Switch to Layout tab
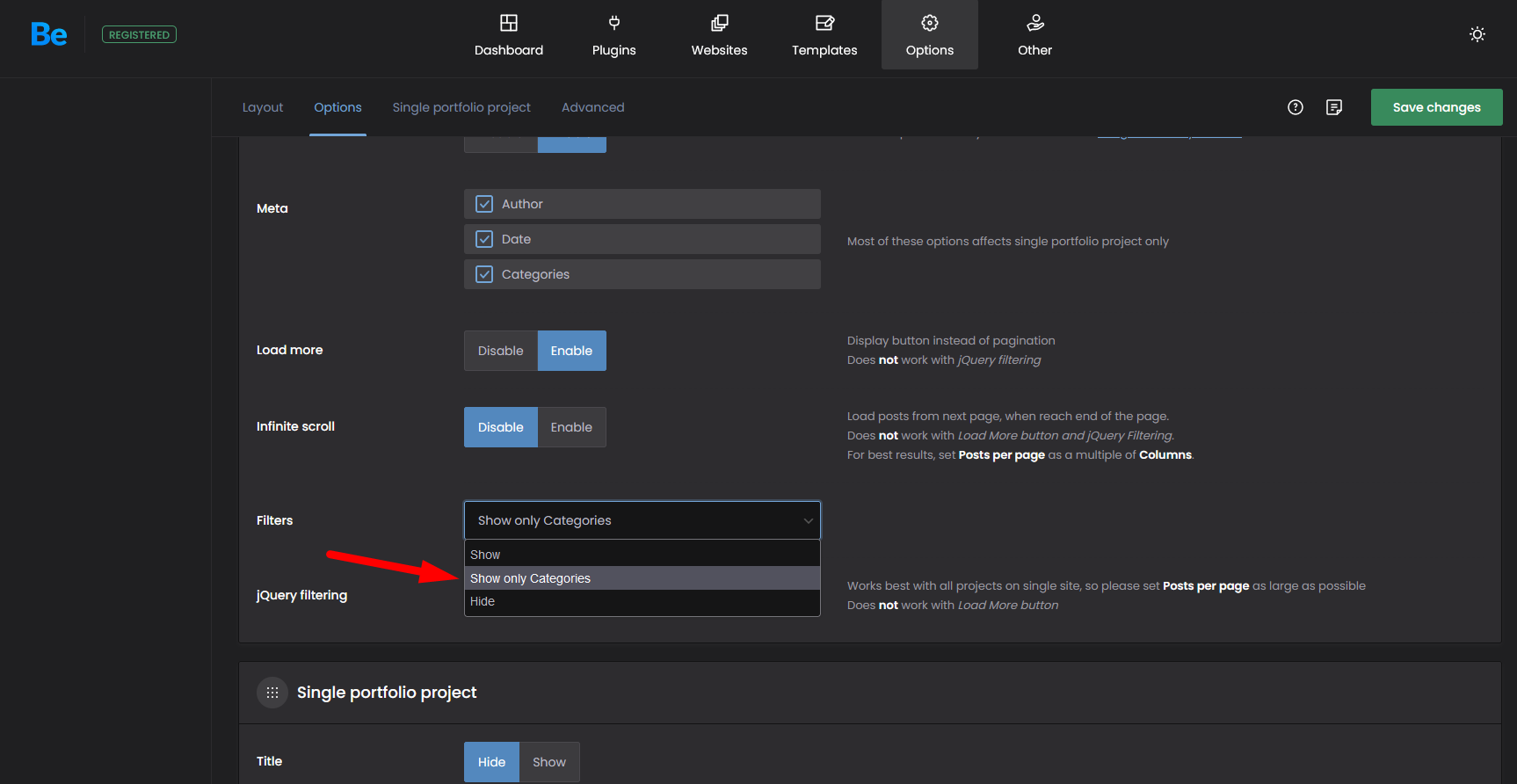This screenshot has height=784, width=1517. click(x=263, y=107)
